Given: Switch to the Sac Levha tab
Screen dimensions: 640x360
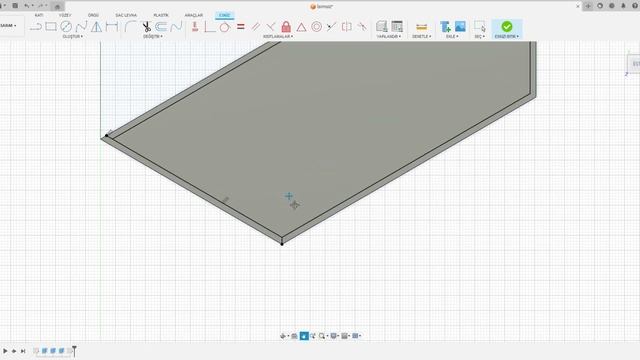Looking at the screenshot, I should [x=126, y=15].
